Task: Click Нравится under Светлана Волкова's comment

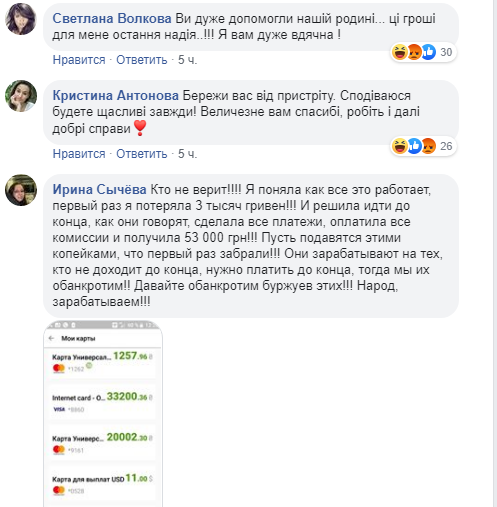Action: click(x=79, y=60)
